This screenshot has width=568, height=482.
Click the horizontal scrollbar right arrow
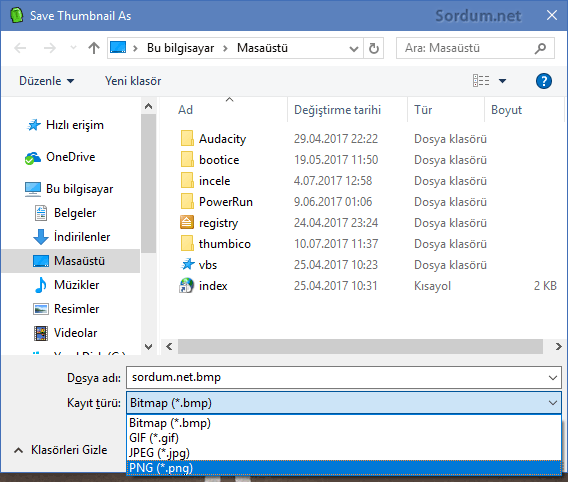pos(558,347)
